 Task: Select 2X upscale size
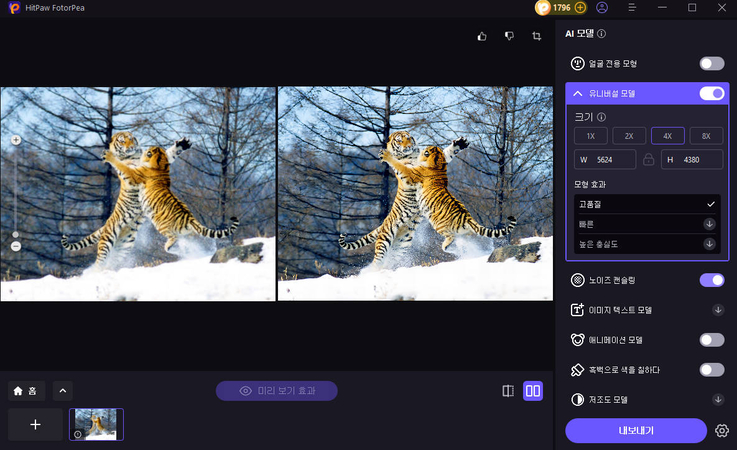629,136
